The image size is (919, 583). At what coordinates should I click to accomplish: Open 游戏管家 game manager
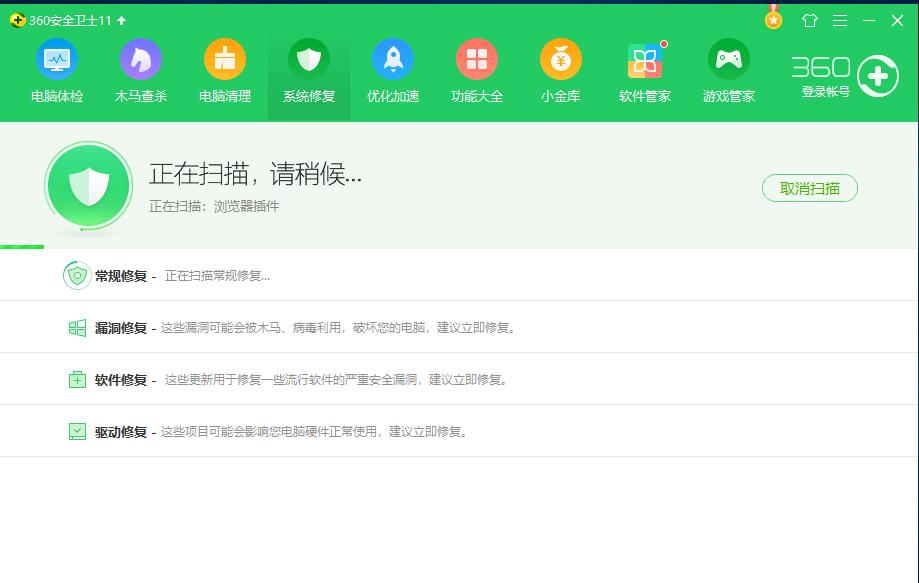pos(728,70)
